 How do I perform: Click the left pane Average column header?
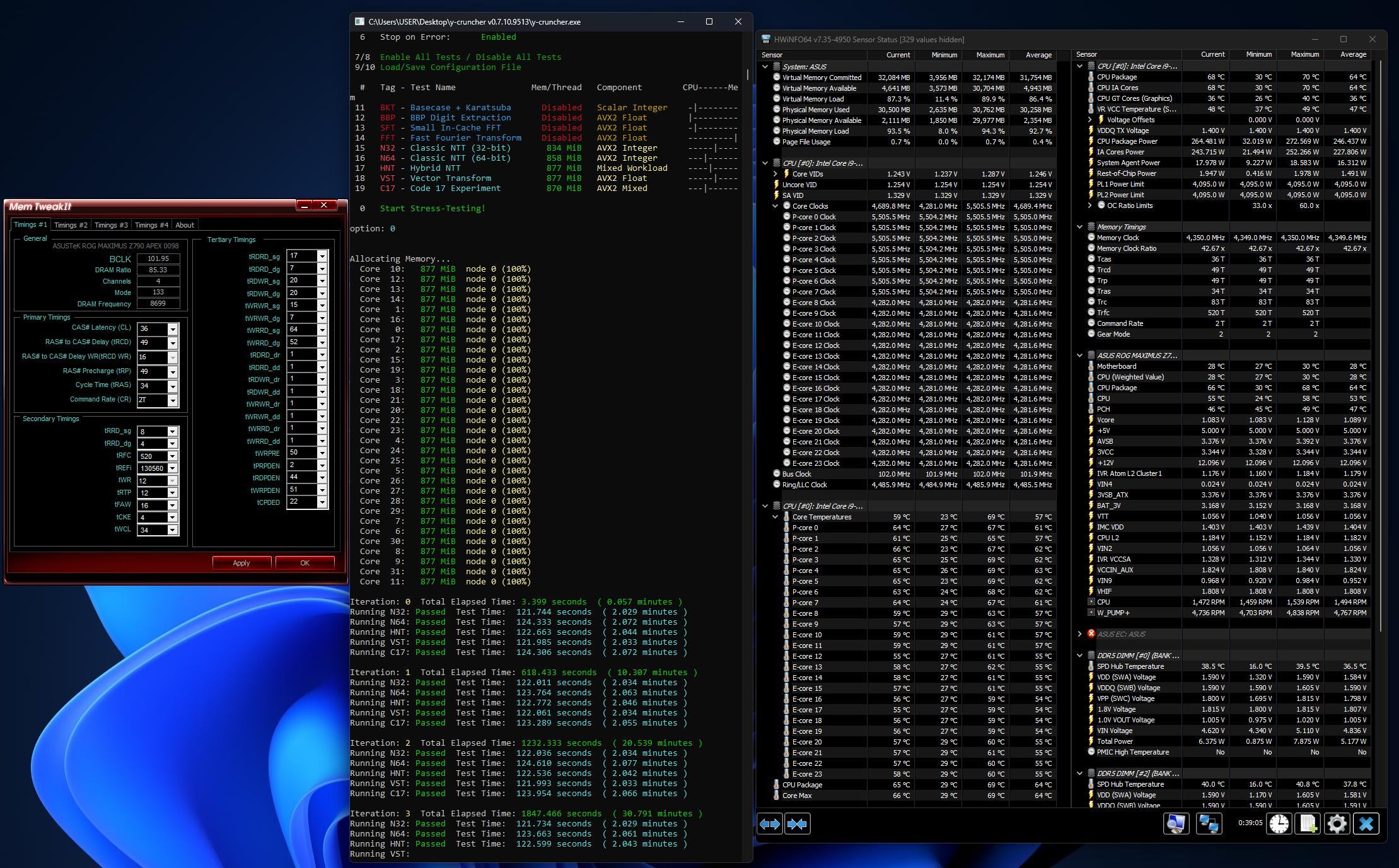tap(1033, 55)
